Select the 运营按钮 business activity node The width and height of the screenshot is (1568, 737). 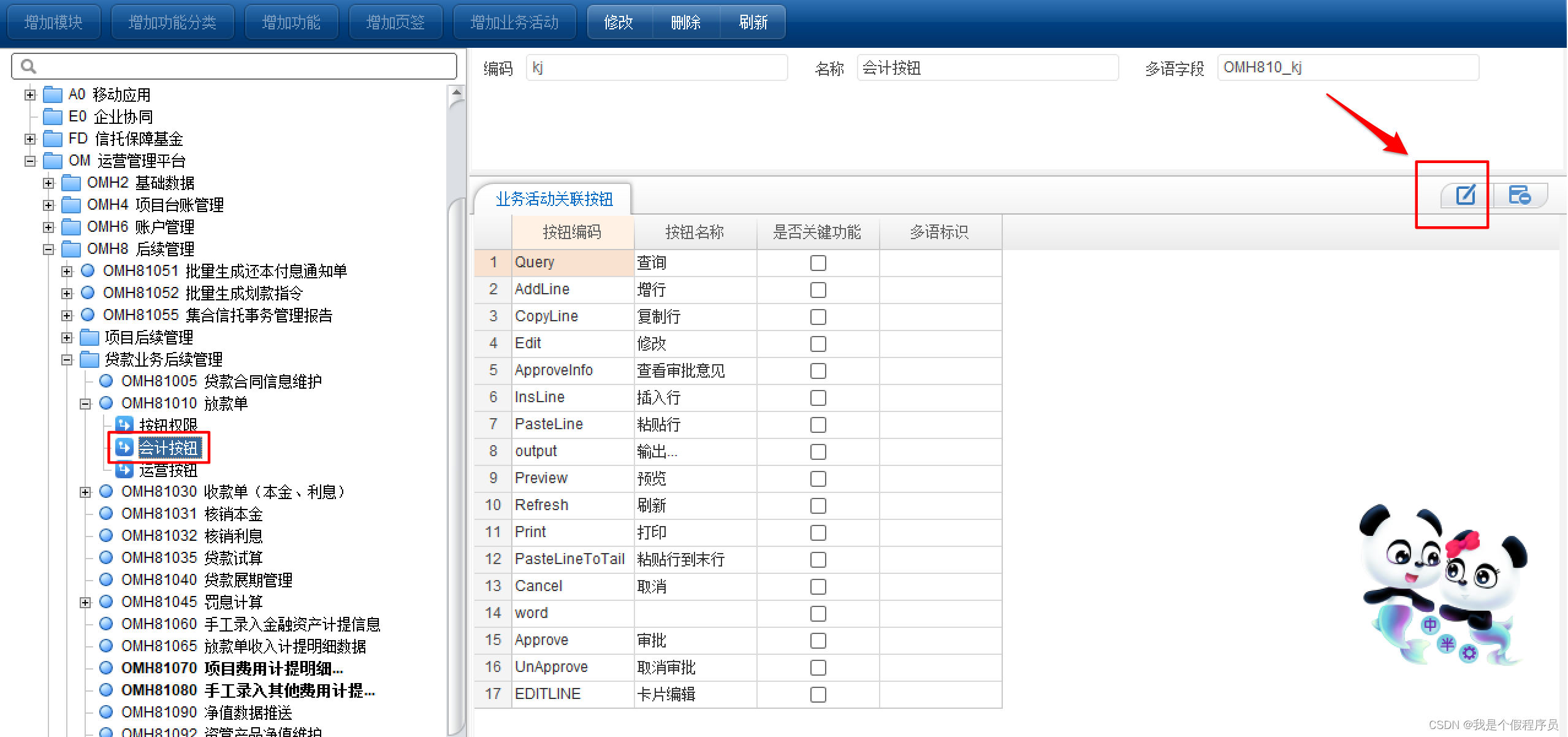pyautogui.click(x=167, y=470)
